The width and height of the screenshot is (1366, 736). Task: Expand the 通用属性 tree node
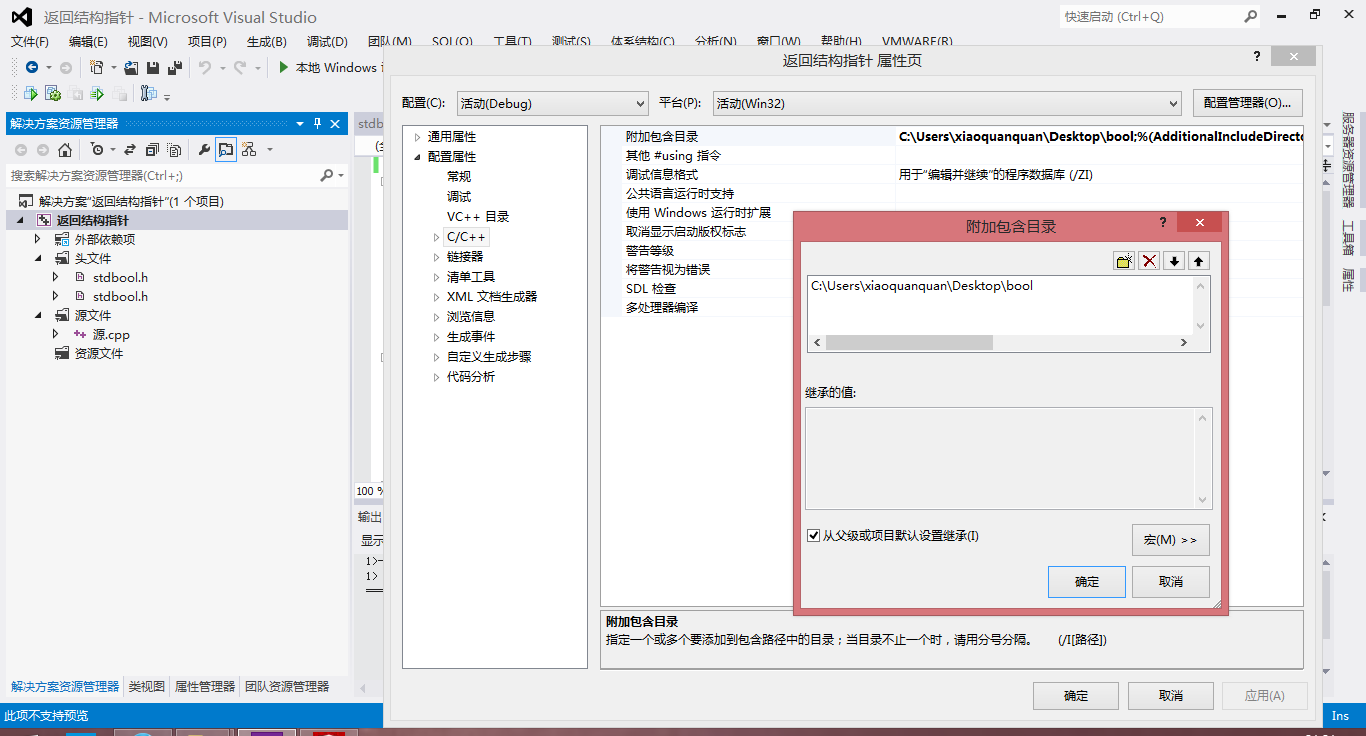point(417,137)
